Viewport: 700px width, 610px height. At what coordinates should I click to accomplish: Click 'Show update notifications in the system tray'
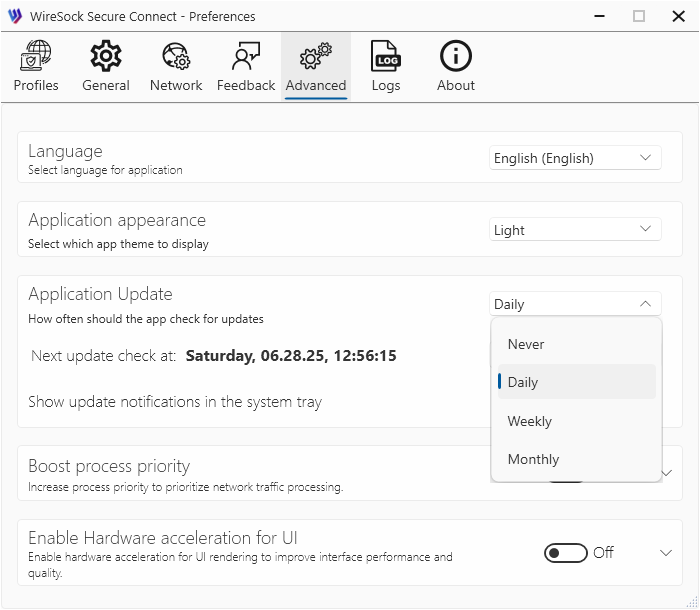pos(175,402)
